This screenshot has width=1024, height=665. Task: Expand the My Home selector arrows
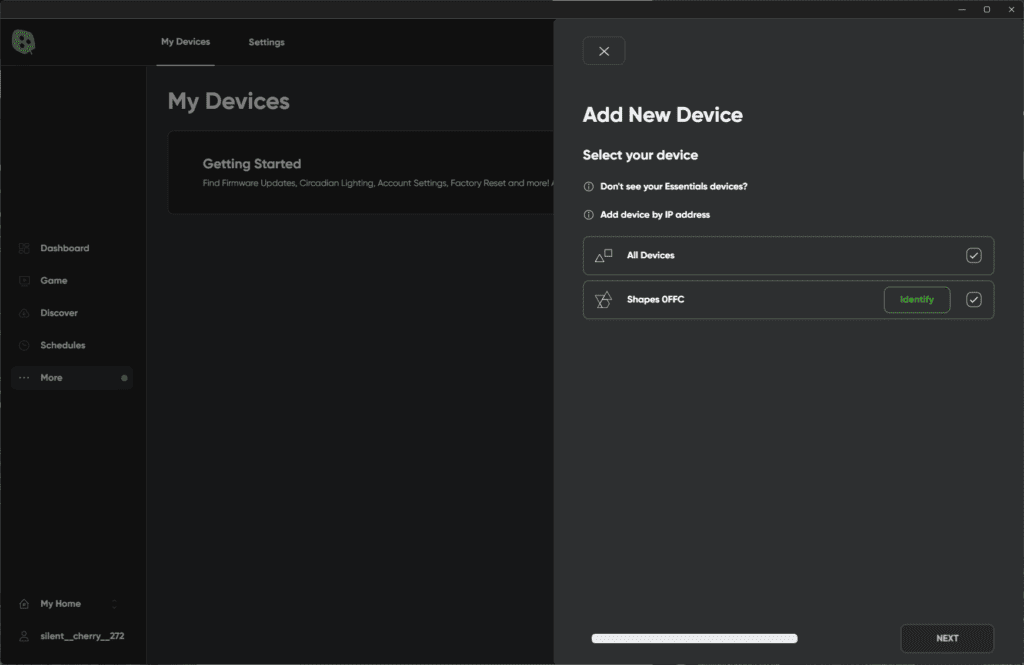click(114, 604)
